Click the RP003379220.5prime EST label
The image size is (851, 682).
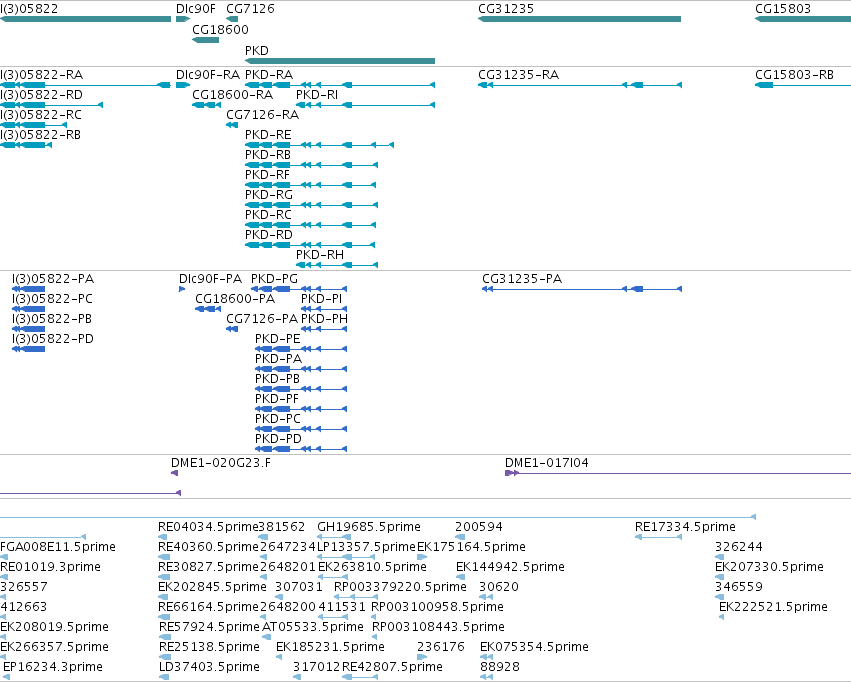tap(400, 587)
